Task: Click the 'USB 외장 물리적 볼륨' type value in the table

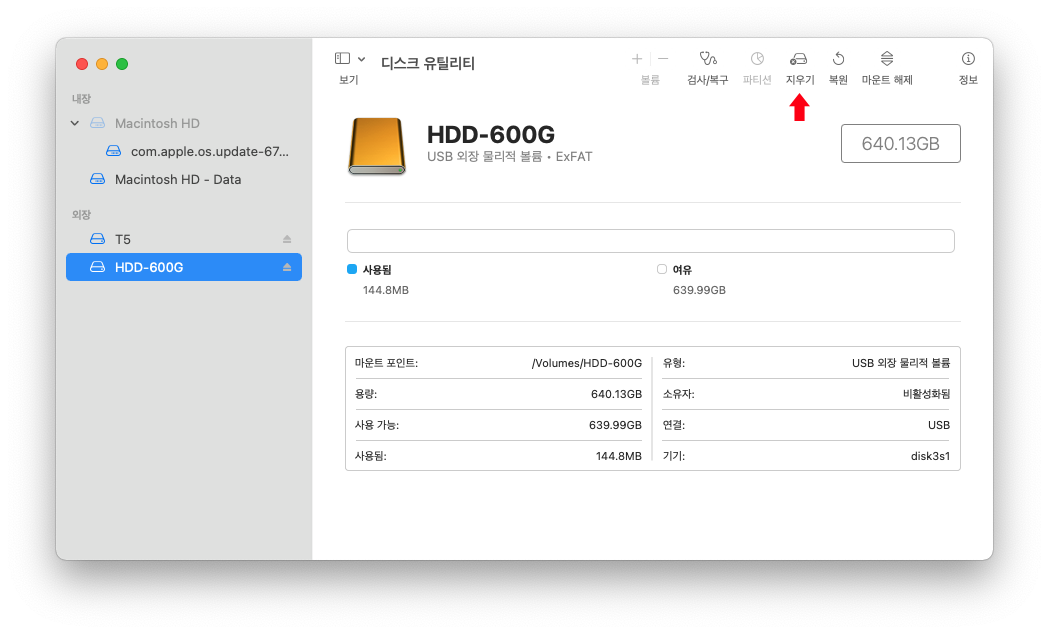Action: pos(900,363)
